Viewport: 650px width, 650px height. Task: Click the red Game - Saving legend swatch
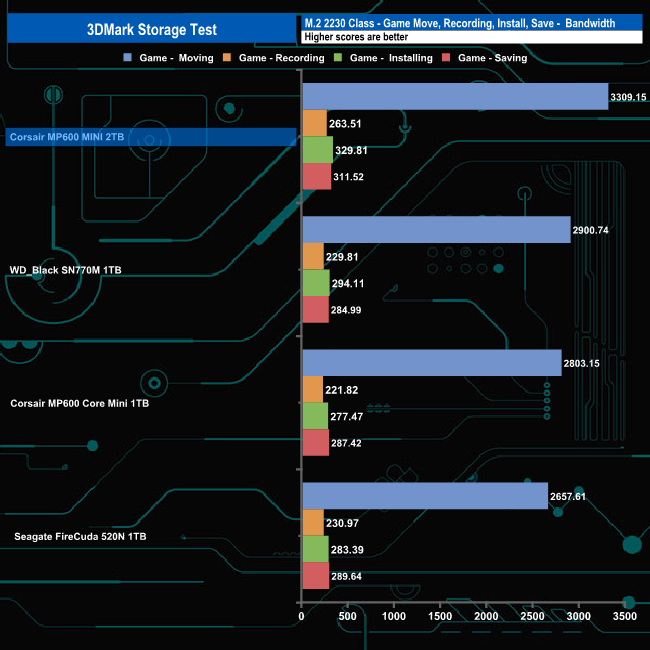(446, 57)
